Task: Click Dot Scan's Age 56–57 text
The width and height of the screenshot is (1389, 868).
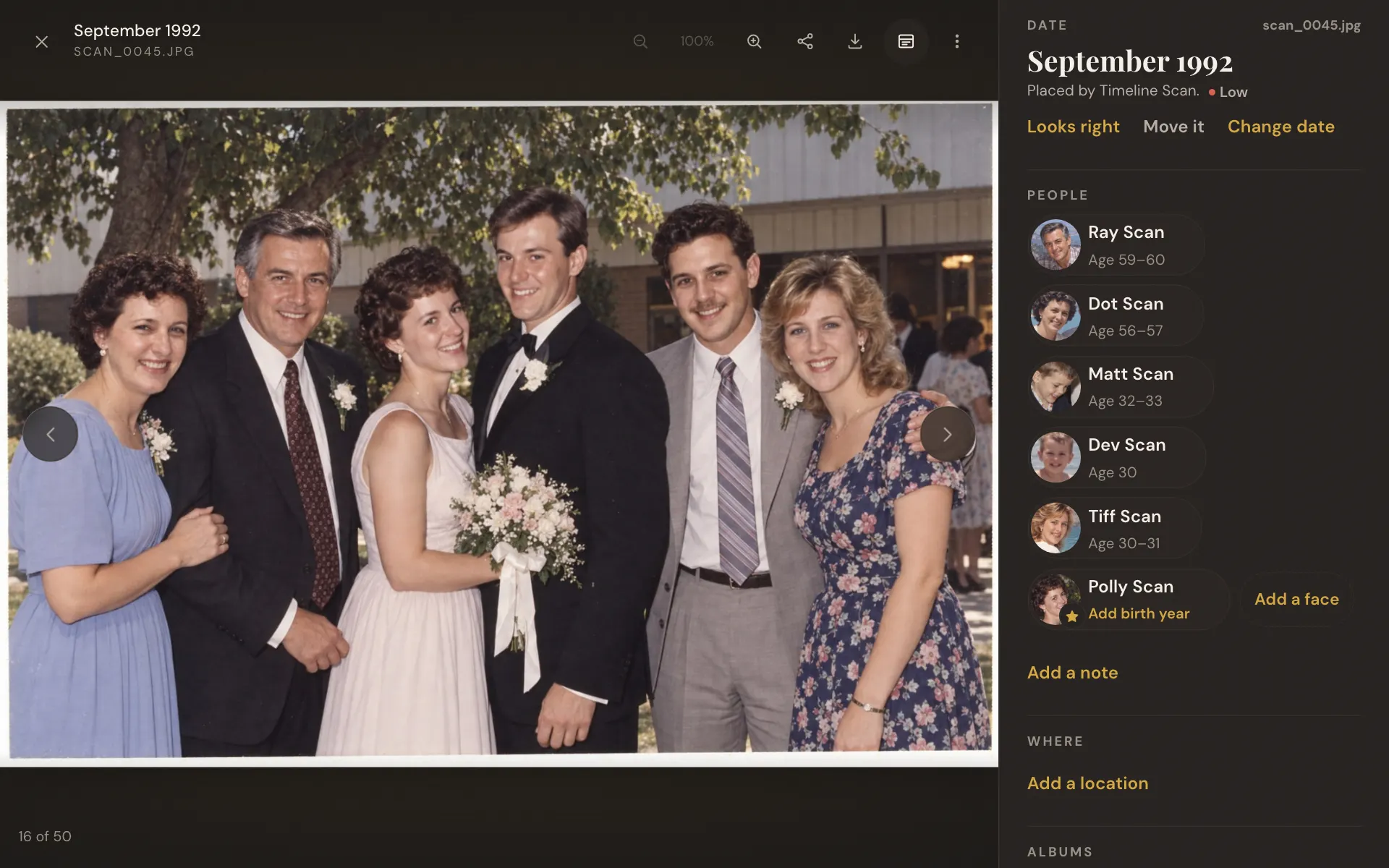Action: click(x=1125, y=331)
